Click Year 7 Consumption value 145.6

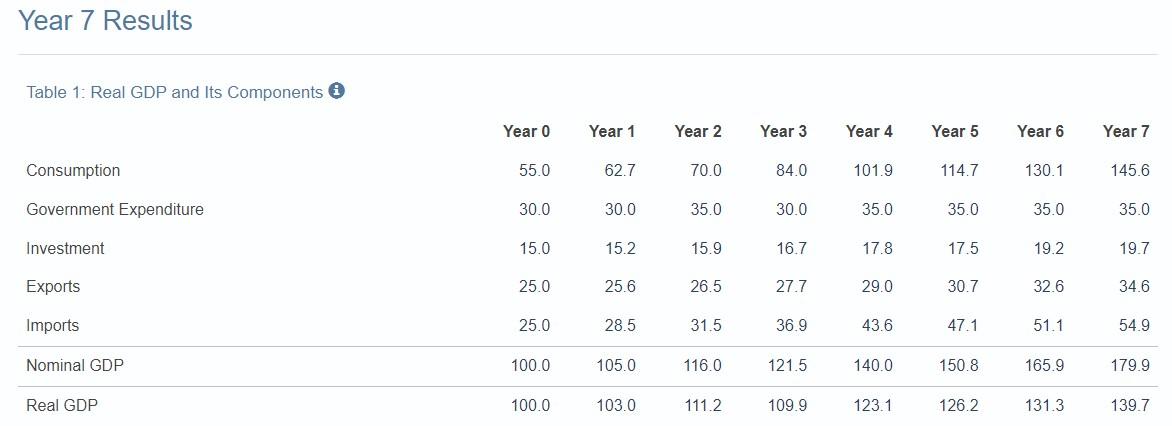click(x=1130, y=170)
